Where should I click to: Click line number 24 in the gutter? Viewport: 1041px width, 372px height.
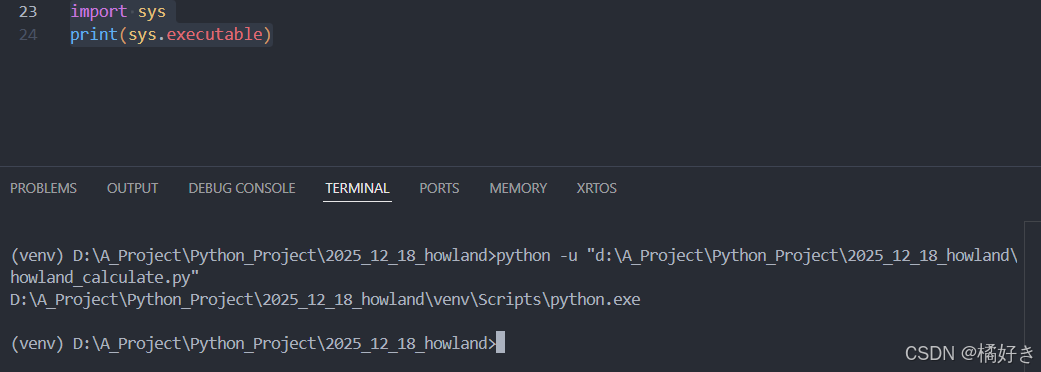point(28,35)
